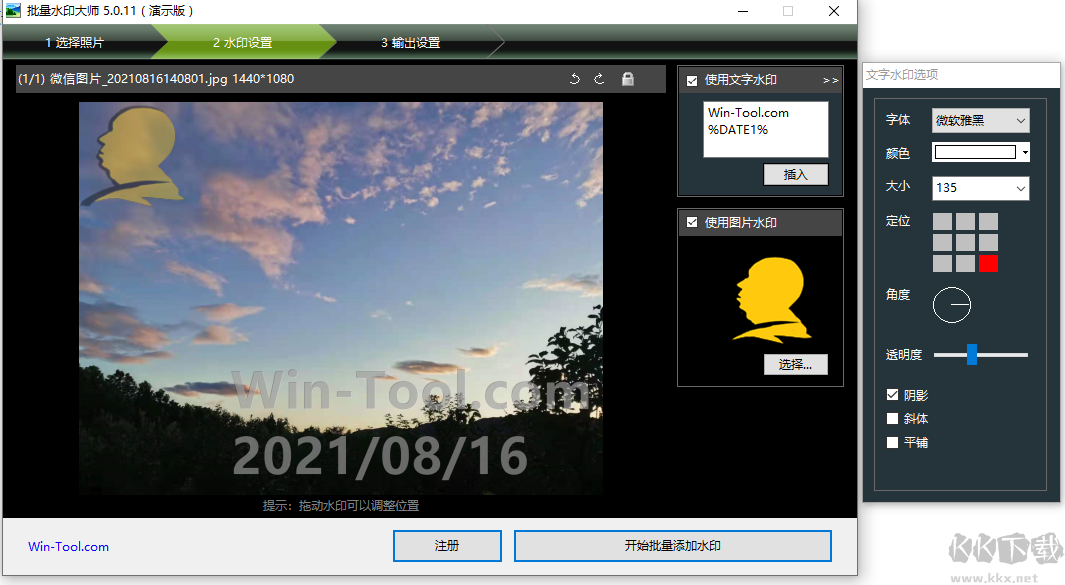Switch to the 1 选择照片 step tab
Viewport: 1065px width, 585px height.
[74, 43]
